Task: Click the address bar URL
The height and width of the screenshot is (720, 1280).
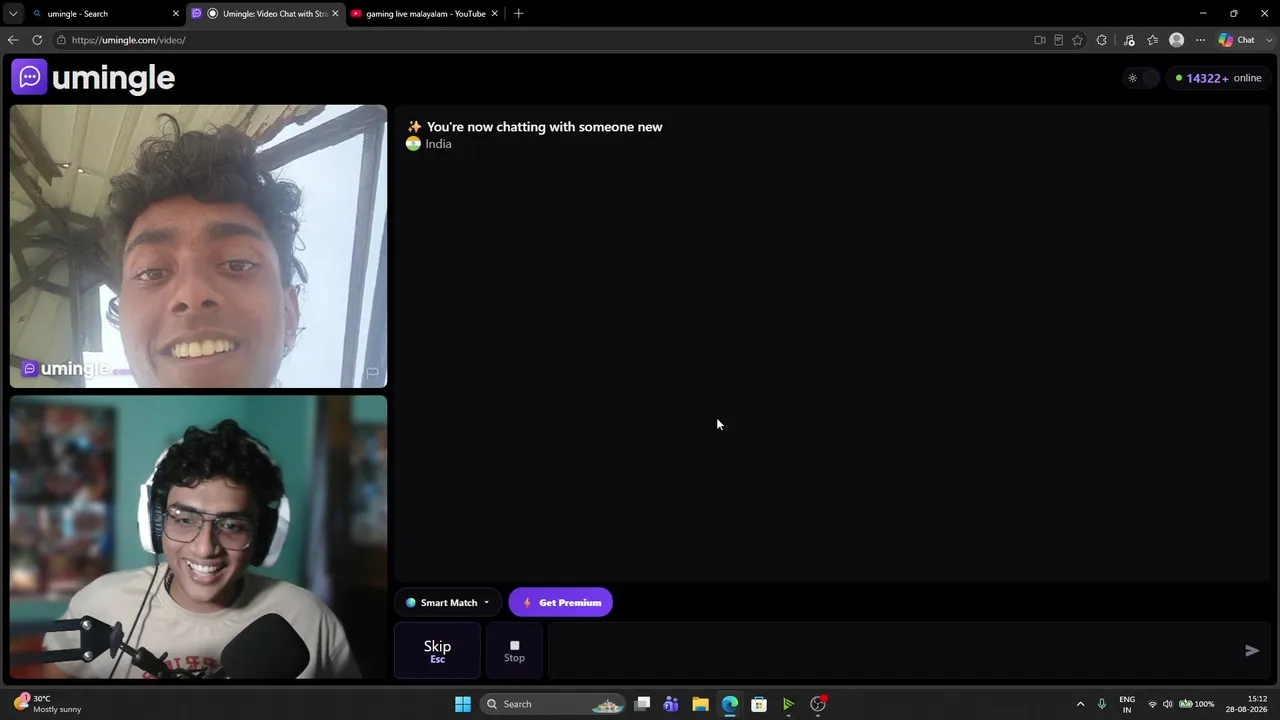Action: (128, 40)
